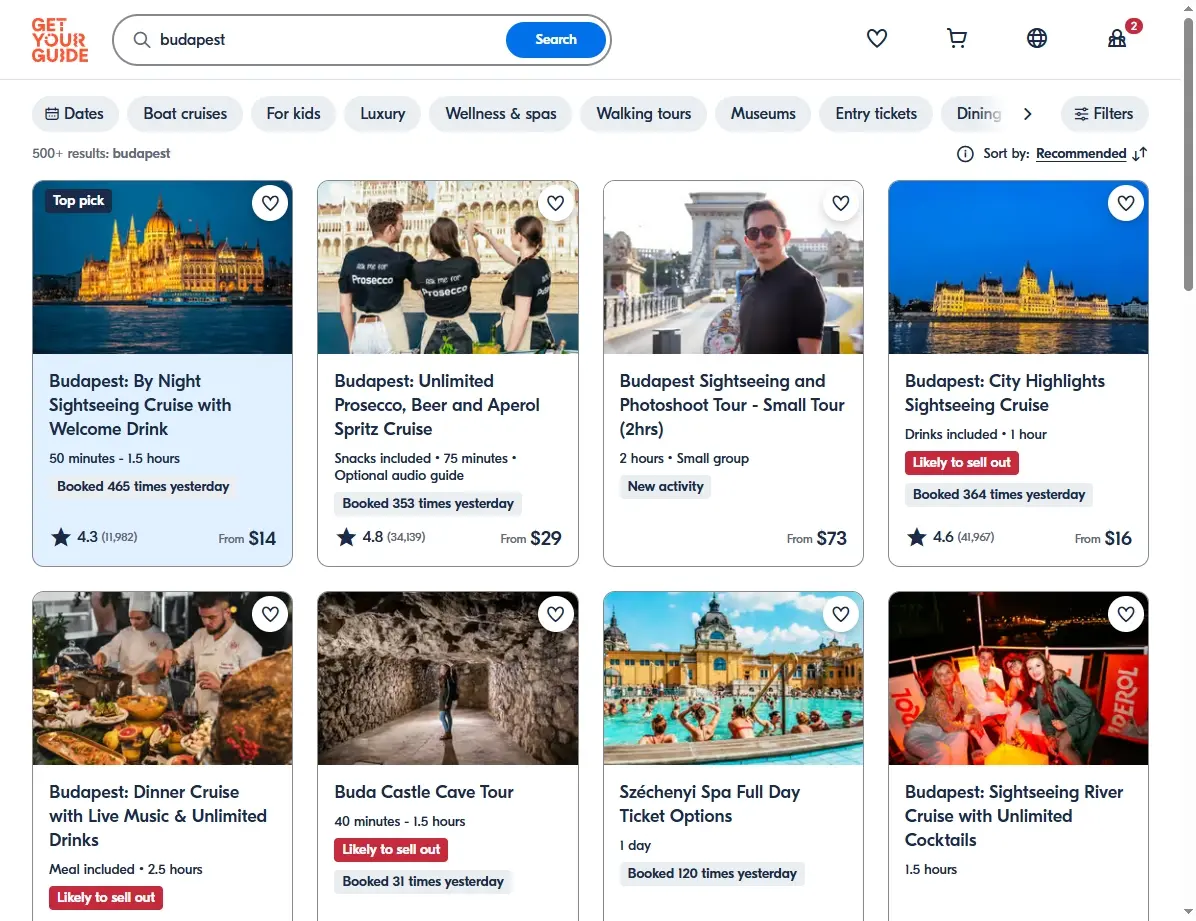The width and height of the screenshot is (1196, 921).
Task: Click 'Booked 353 times yesterday' label
Action: pos(428,504)
